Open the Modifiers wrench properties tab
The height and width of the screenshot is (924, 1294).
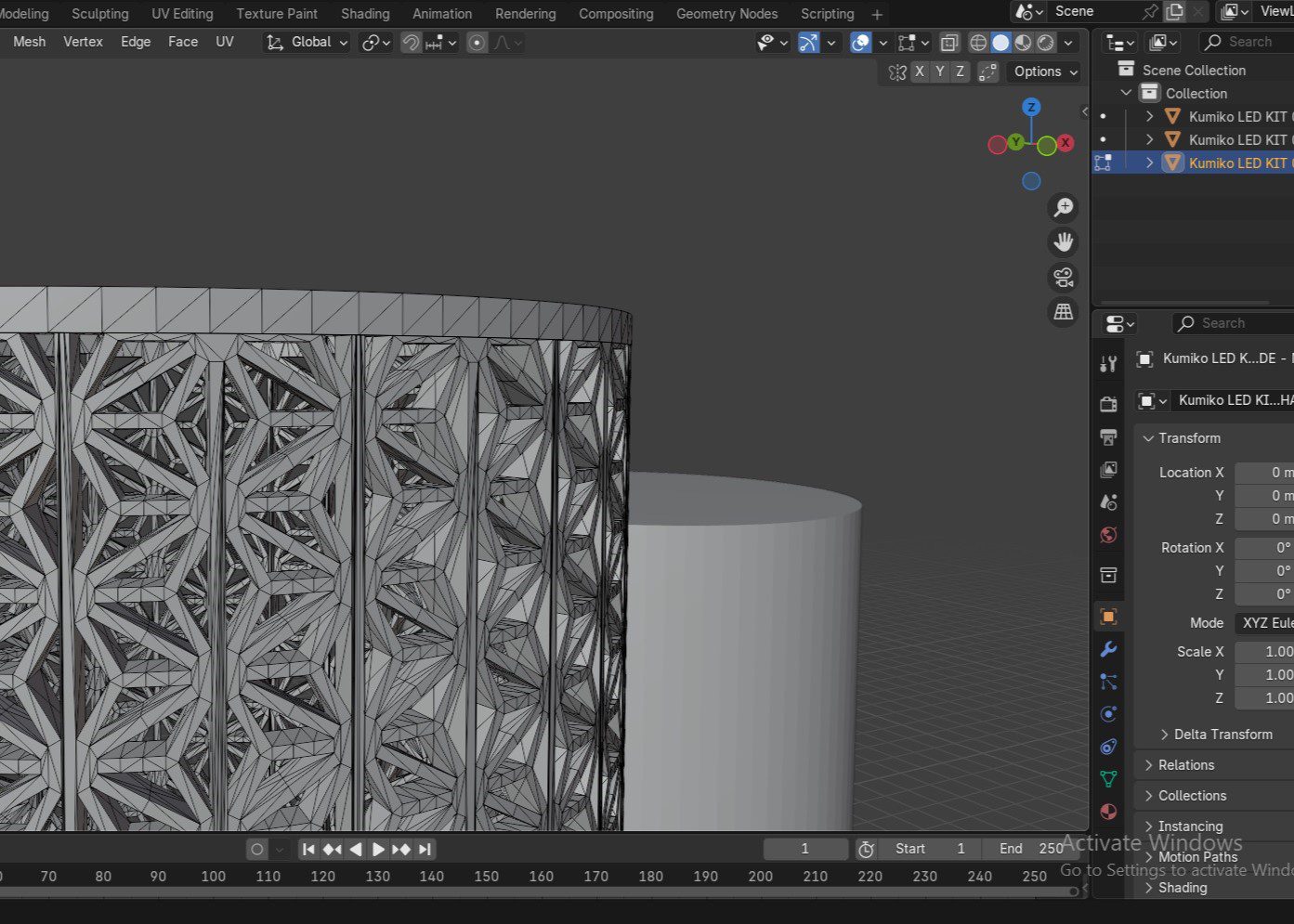pyautogui.click(x=1108, y=649)
